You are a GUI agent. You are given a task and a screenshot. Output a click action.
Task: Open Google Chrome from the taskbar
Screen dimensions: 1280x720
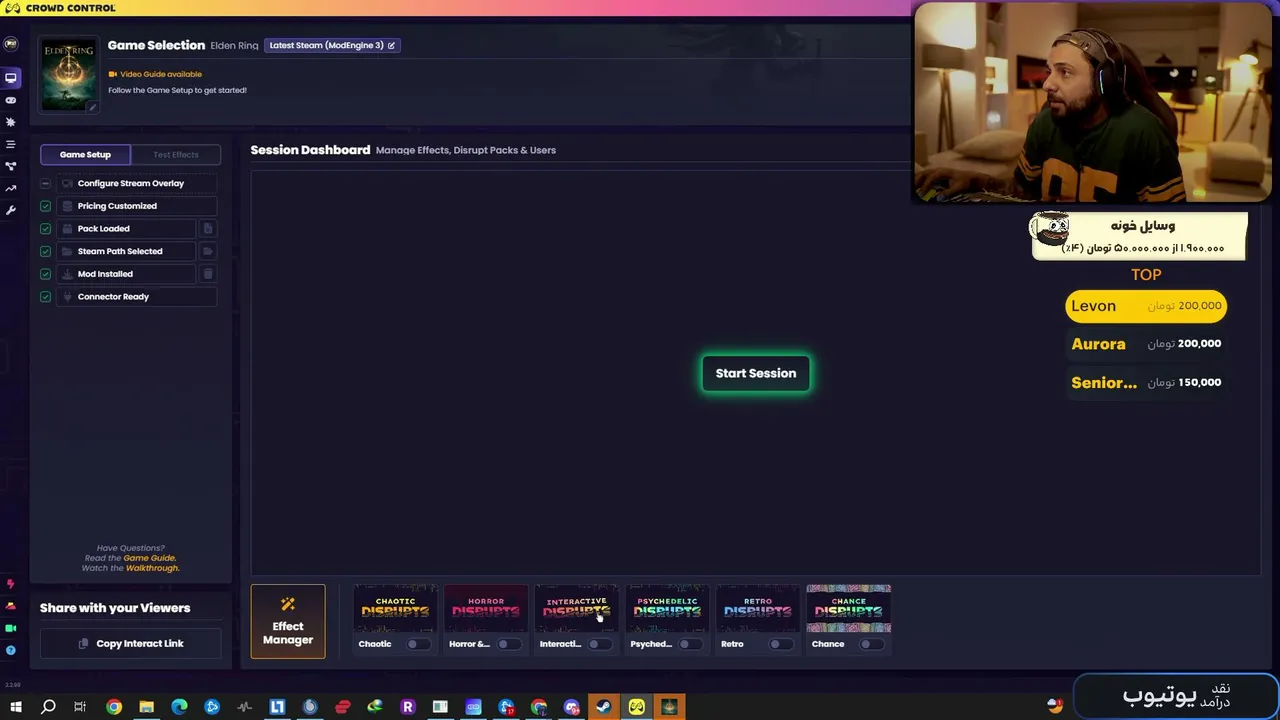(114, 707)
